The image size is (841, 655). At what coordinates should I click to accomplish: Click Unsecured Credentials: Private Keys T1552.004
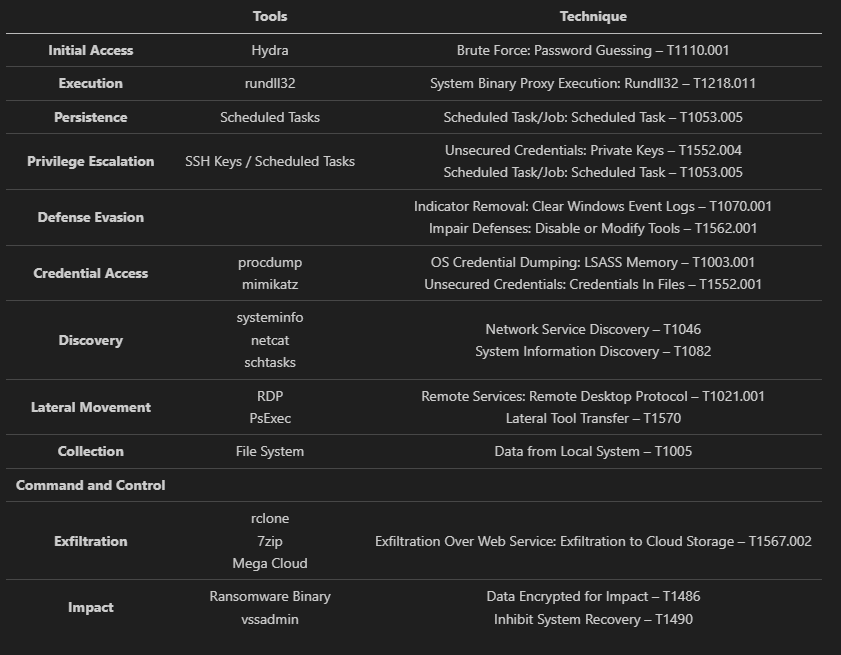point(593,150)
